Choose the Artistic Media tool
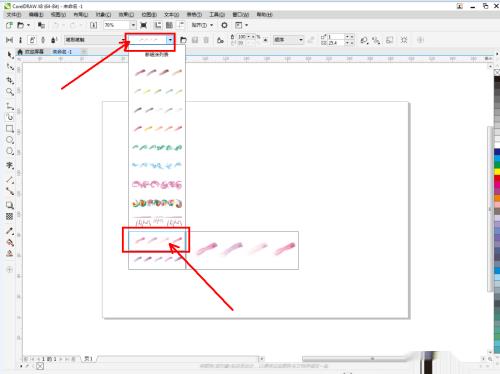The image size is (500, 374). (10, 117)
